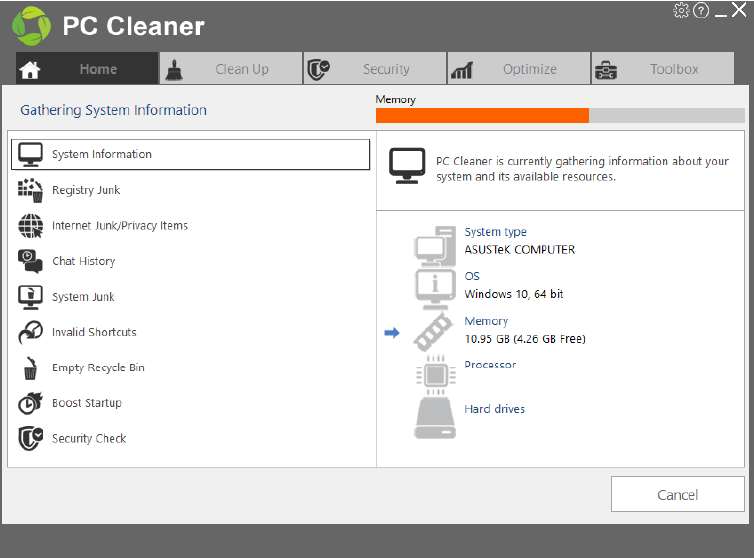This screenshot has width=754, height=558.
Task: Click the Memory RAM stick icon
Action: coord(433,332)
